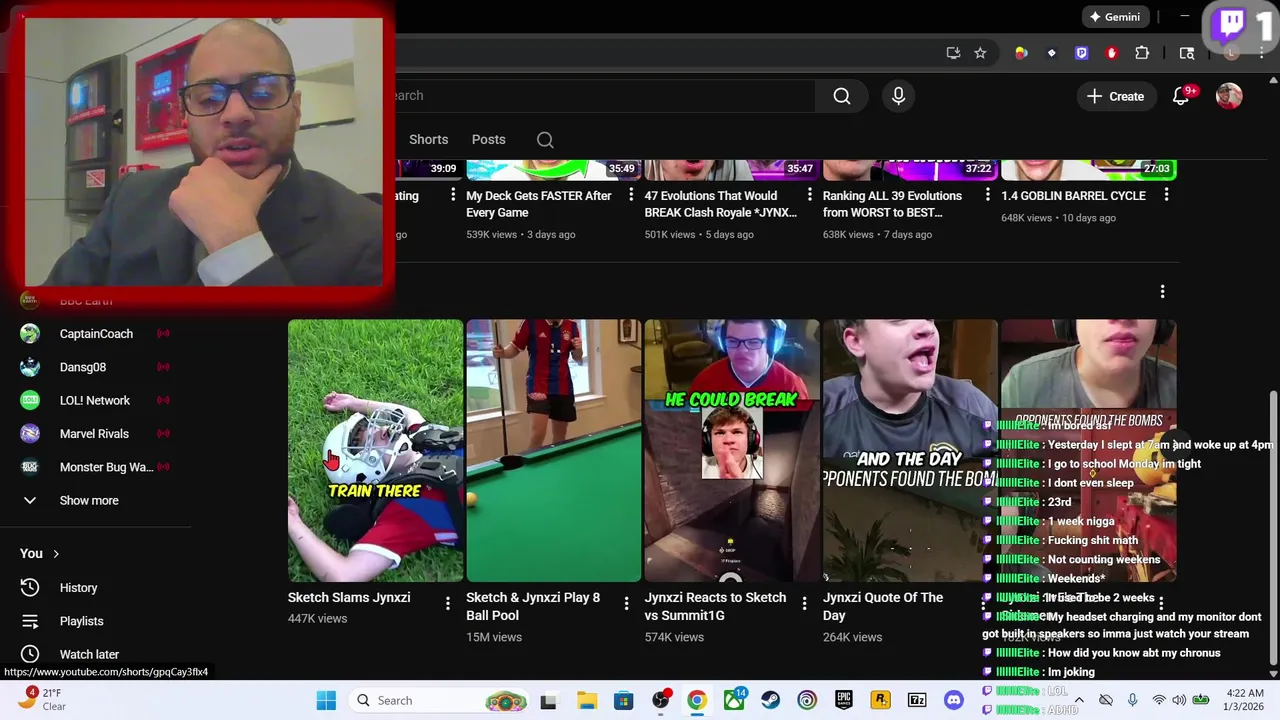Open OBS Studio from the taskbar
1280x720 pixels.
661,701
